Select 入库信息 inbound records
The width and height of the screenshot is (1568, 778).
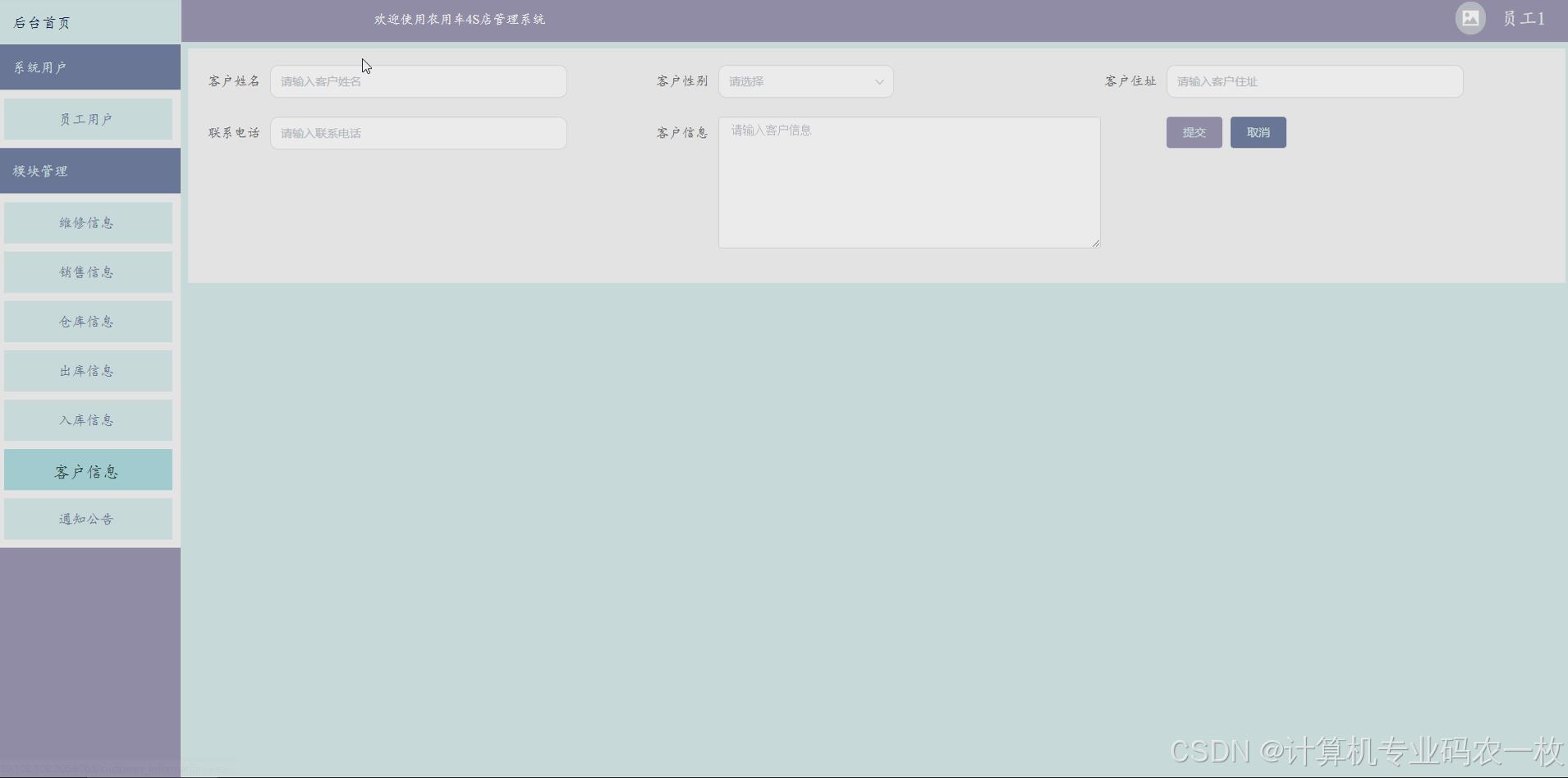pyautogui.click(x=88, y=419)
